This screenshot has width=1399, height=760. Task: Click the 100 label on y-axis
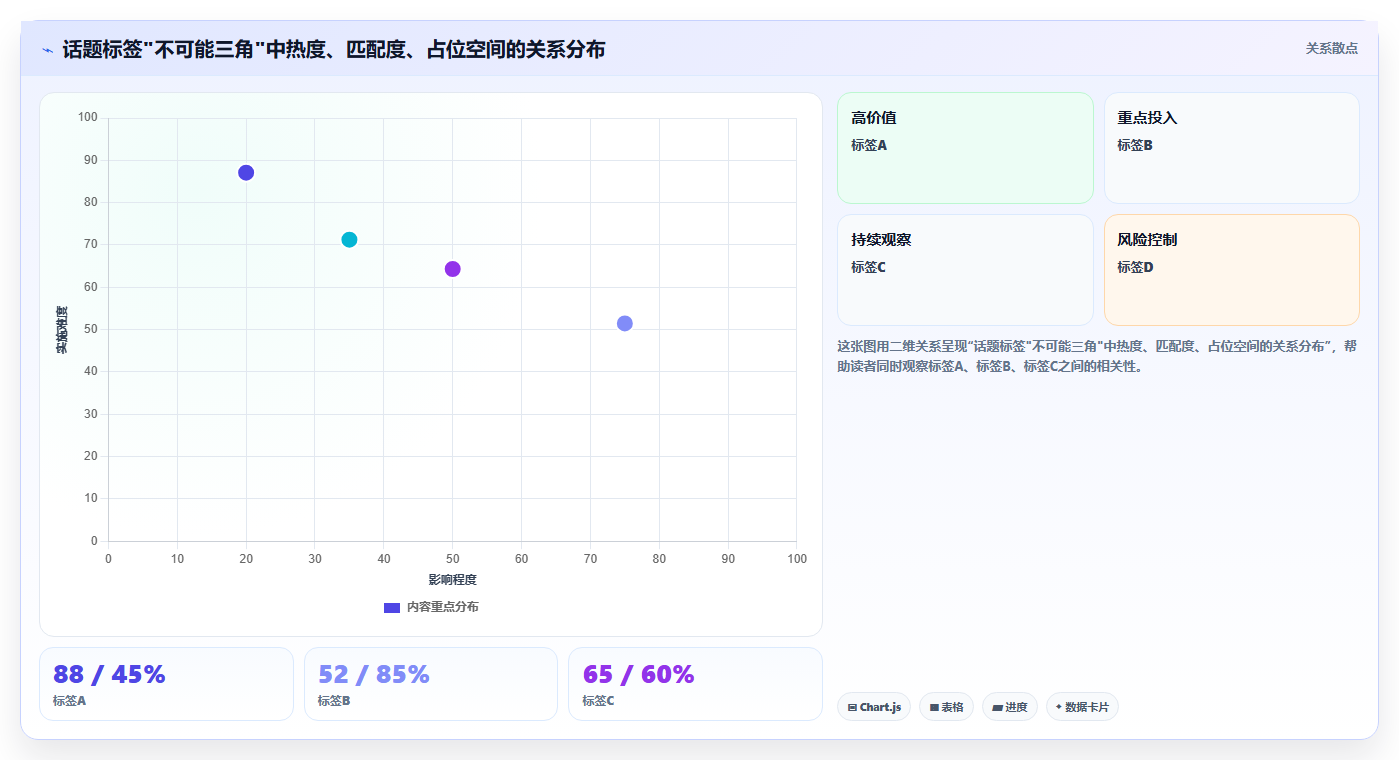click(87, 118)
